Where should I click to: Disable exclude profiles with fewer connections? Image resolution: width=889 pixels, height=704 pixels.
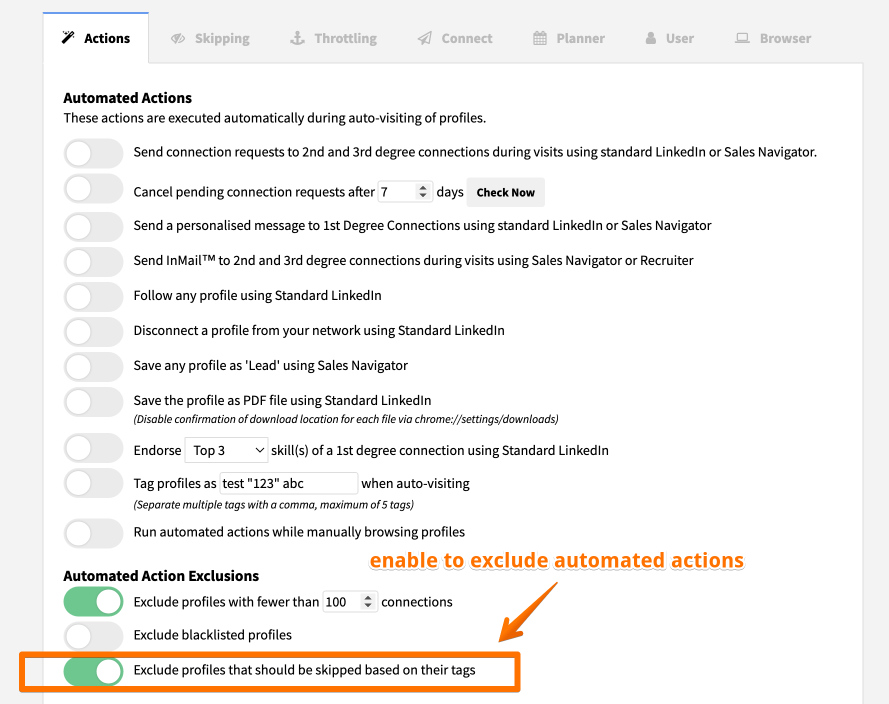(x=94, y=601)
